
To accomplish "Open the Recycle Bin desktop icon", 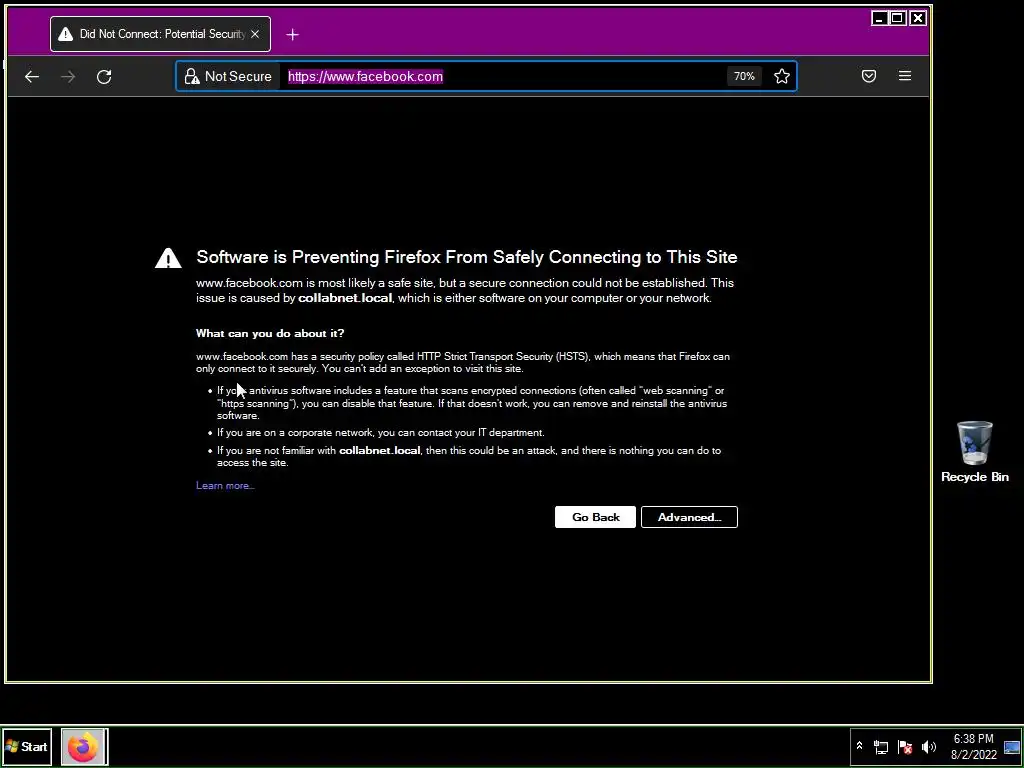I will (974, 452).
